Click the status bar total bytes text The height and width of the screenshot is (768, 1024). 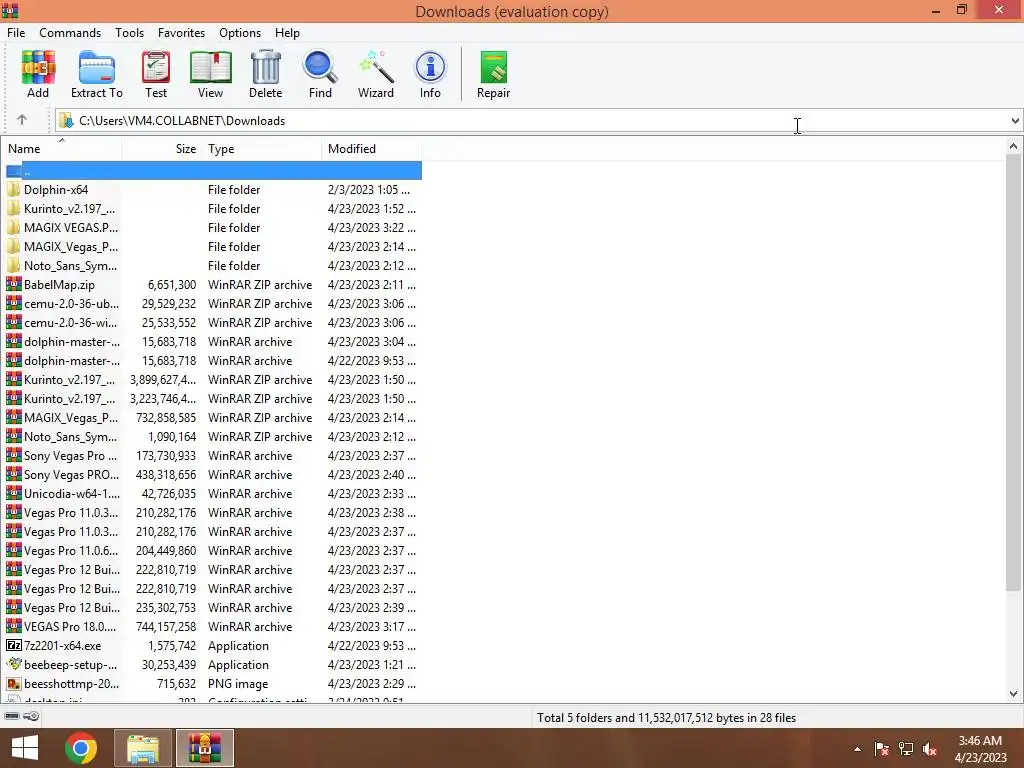[666, 717]
